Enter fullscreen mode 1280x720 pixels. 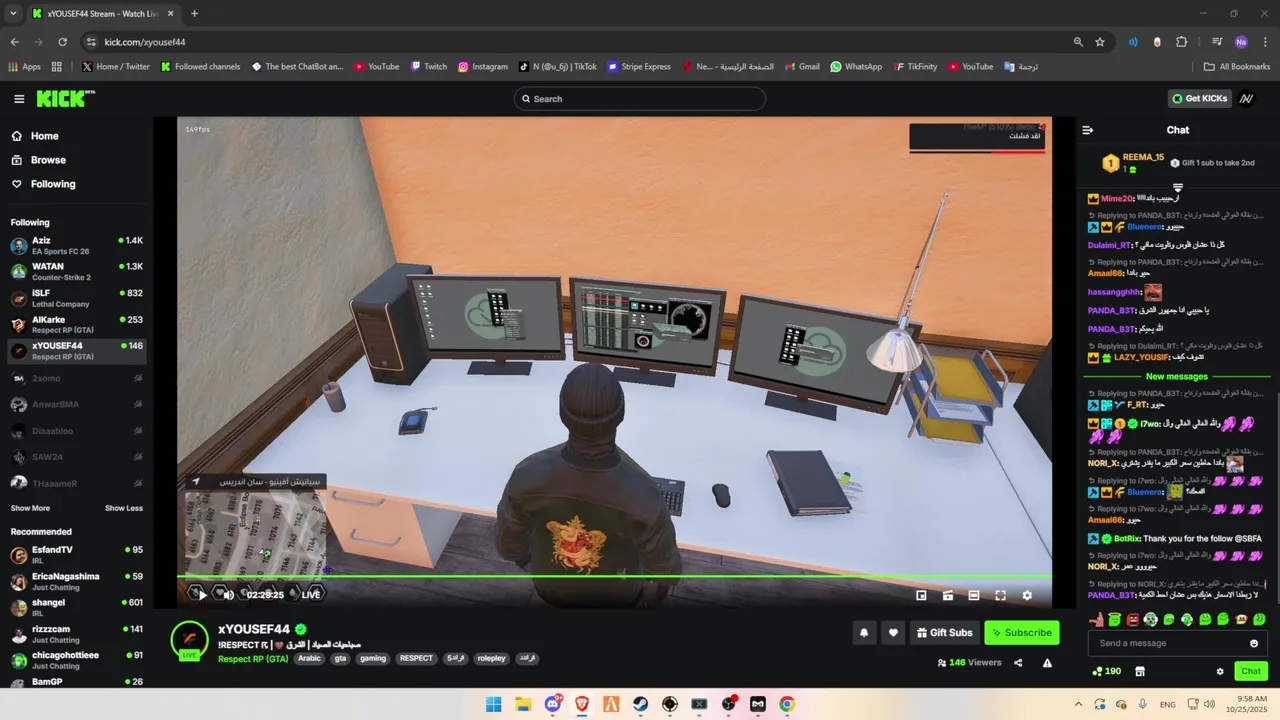pyautogui.click(x=1000, y=595)
